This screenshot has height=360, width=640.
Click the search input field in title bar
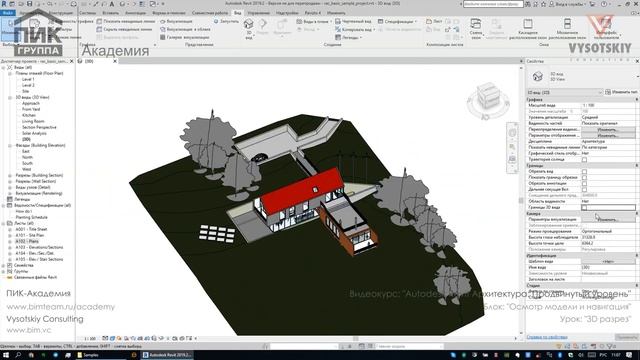point(493,4)
